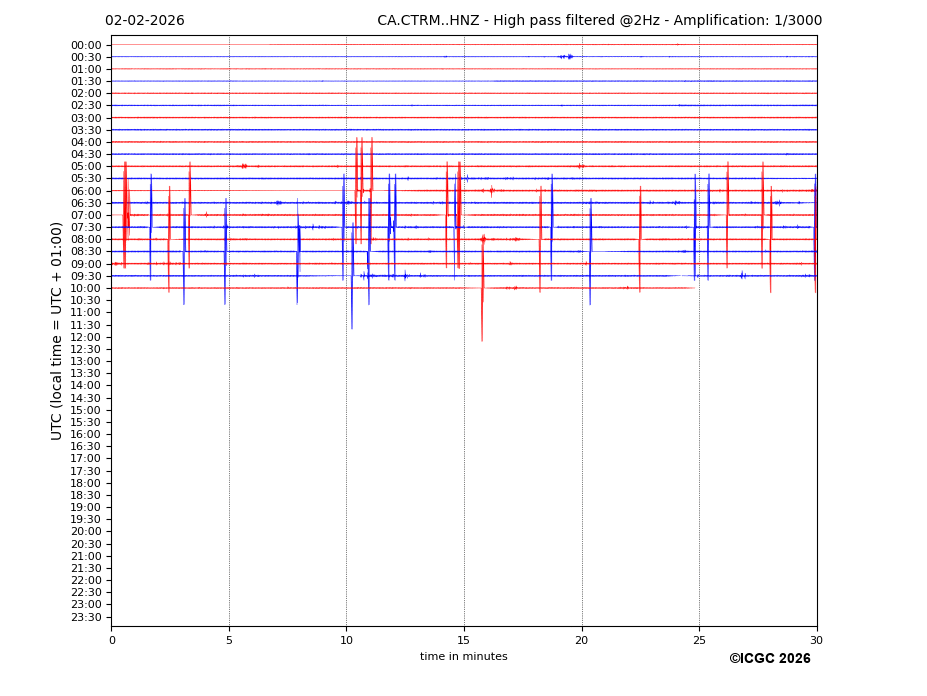The image size is (927, 696).
Task: Click the x-axis tick label 5
Action: point(229,640)
